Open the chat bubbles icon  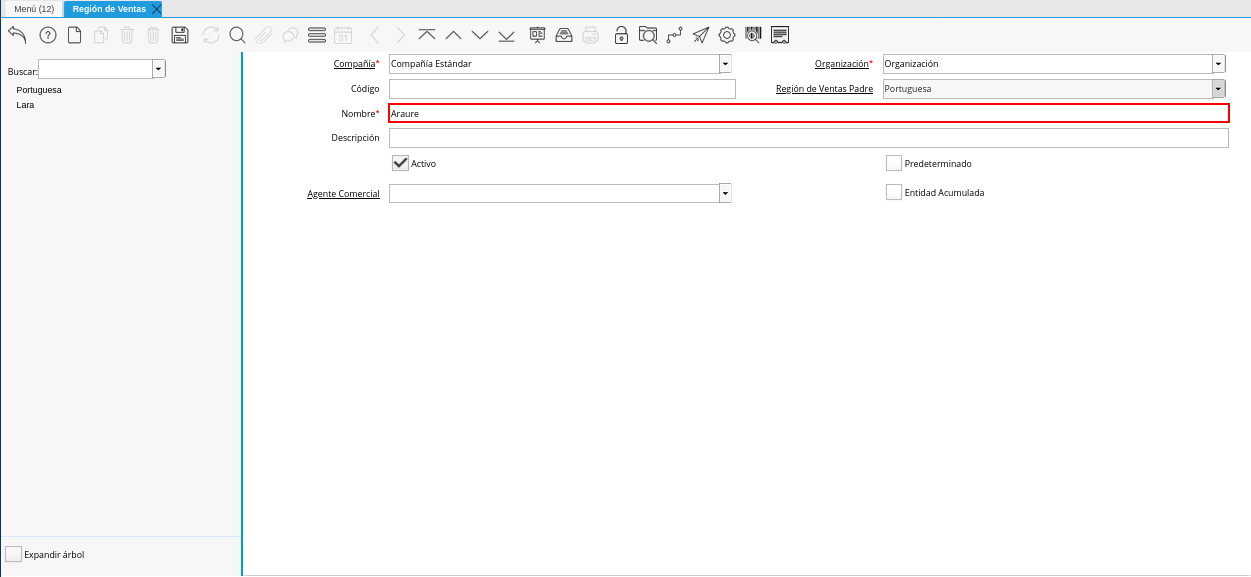point(290,35)
